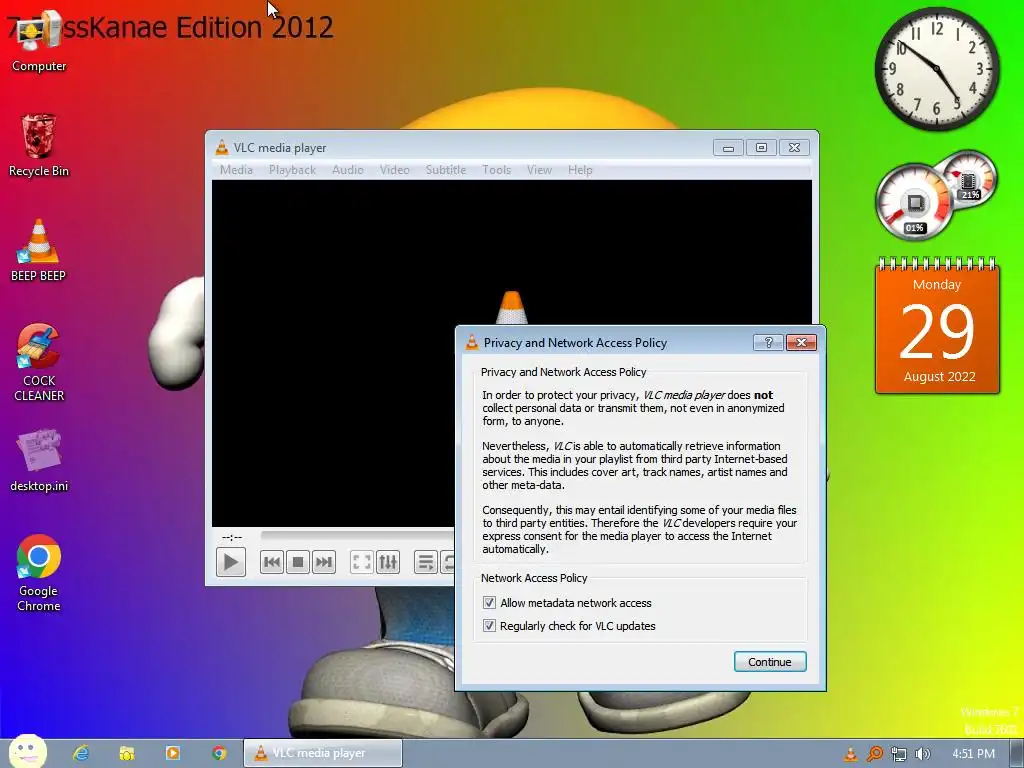Click the Continue button
The height and width of the screenshot is (768, 1024).
point(770,662)
